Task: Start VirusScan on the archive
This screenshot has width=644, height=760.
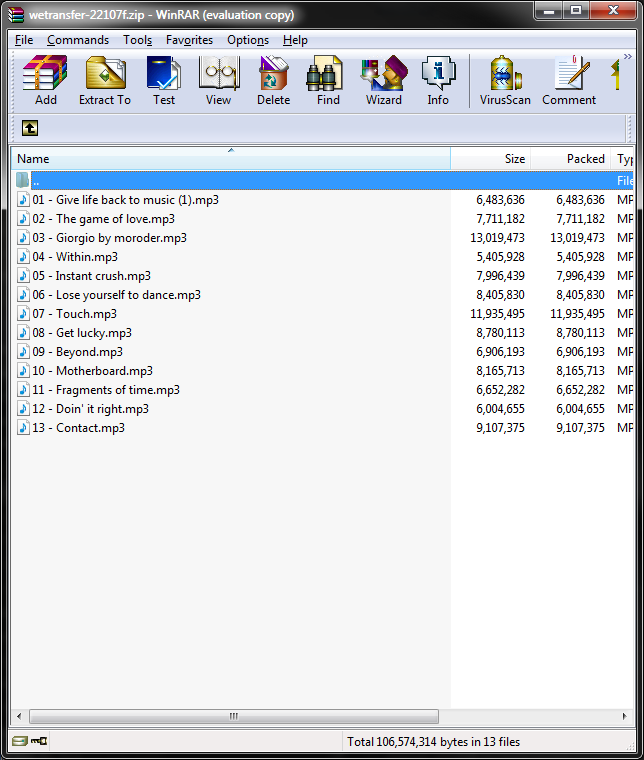Action: coord(505,80)
